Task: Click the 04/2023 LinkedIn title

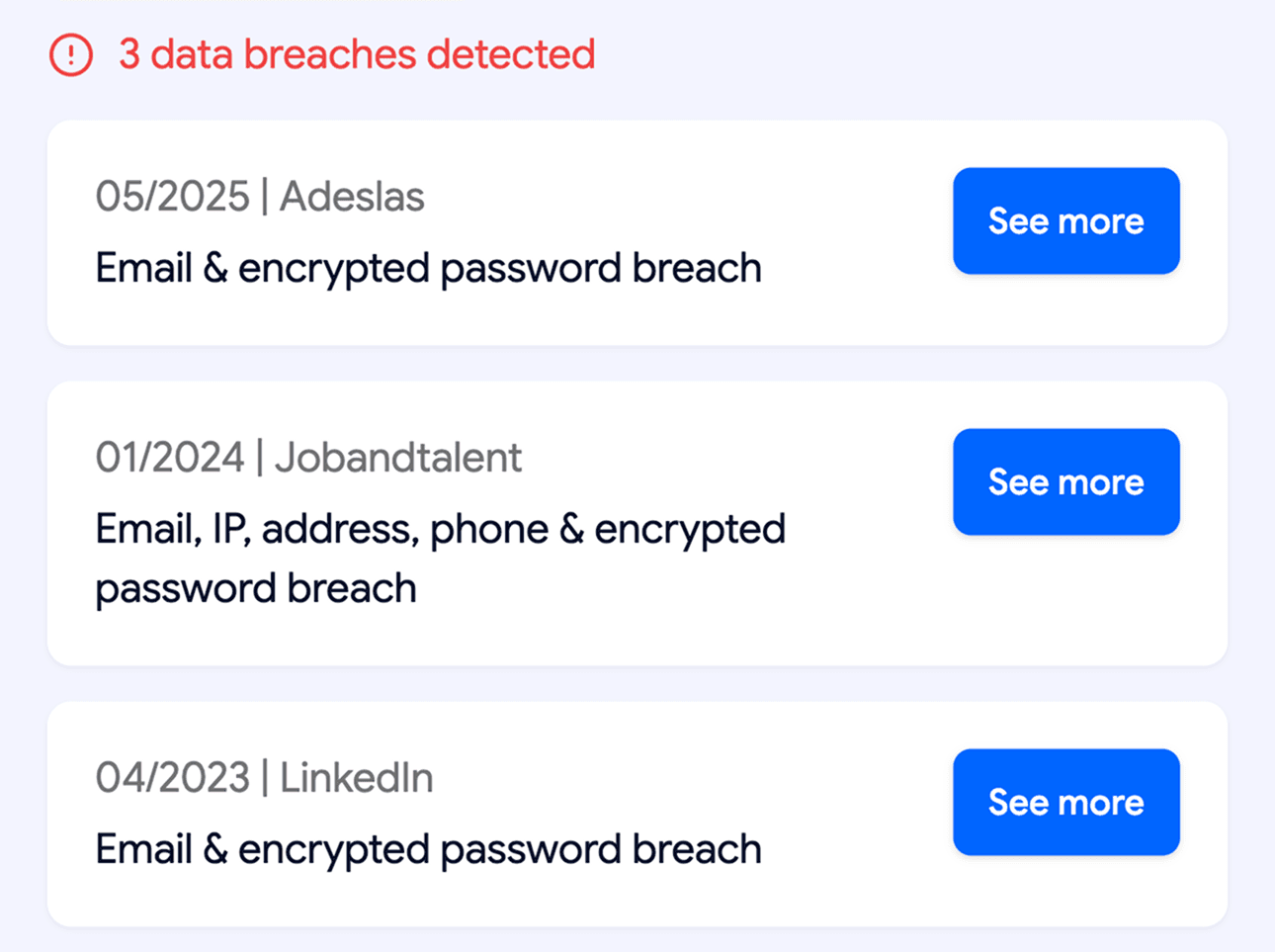Action: click(x=264, y=777)
